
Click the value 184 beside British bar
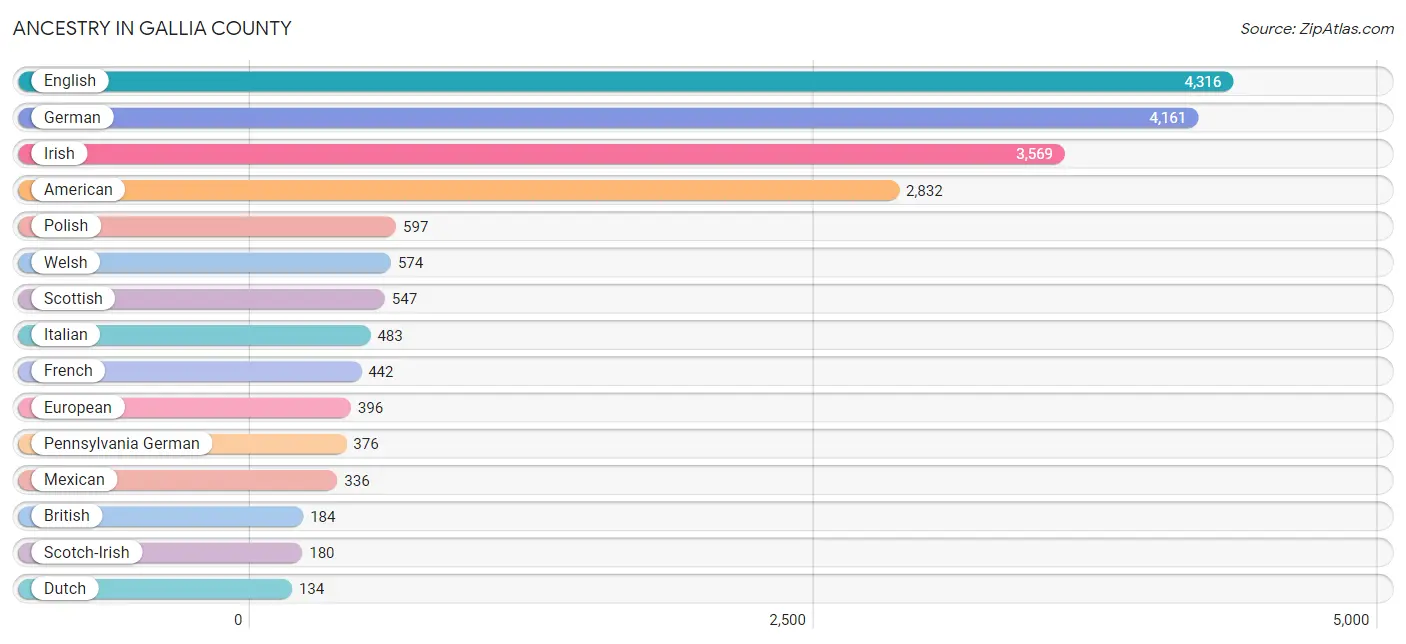pyautogui.click(x=323, y=516)
